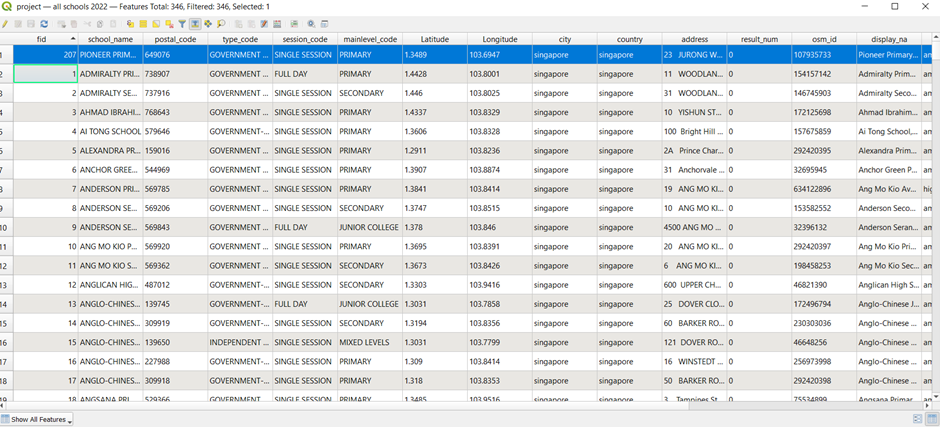Image resolution: width=940 pixels, height=427 pixels.
Task: Click the ANGLICAN HIG... school name cell
Action: (x=108, y=285)
